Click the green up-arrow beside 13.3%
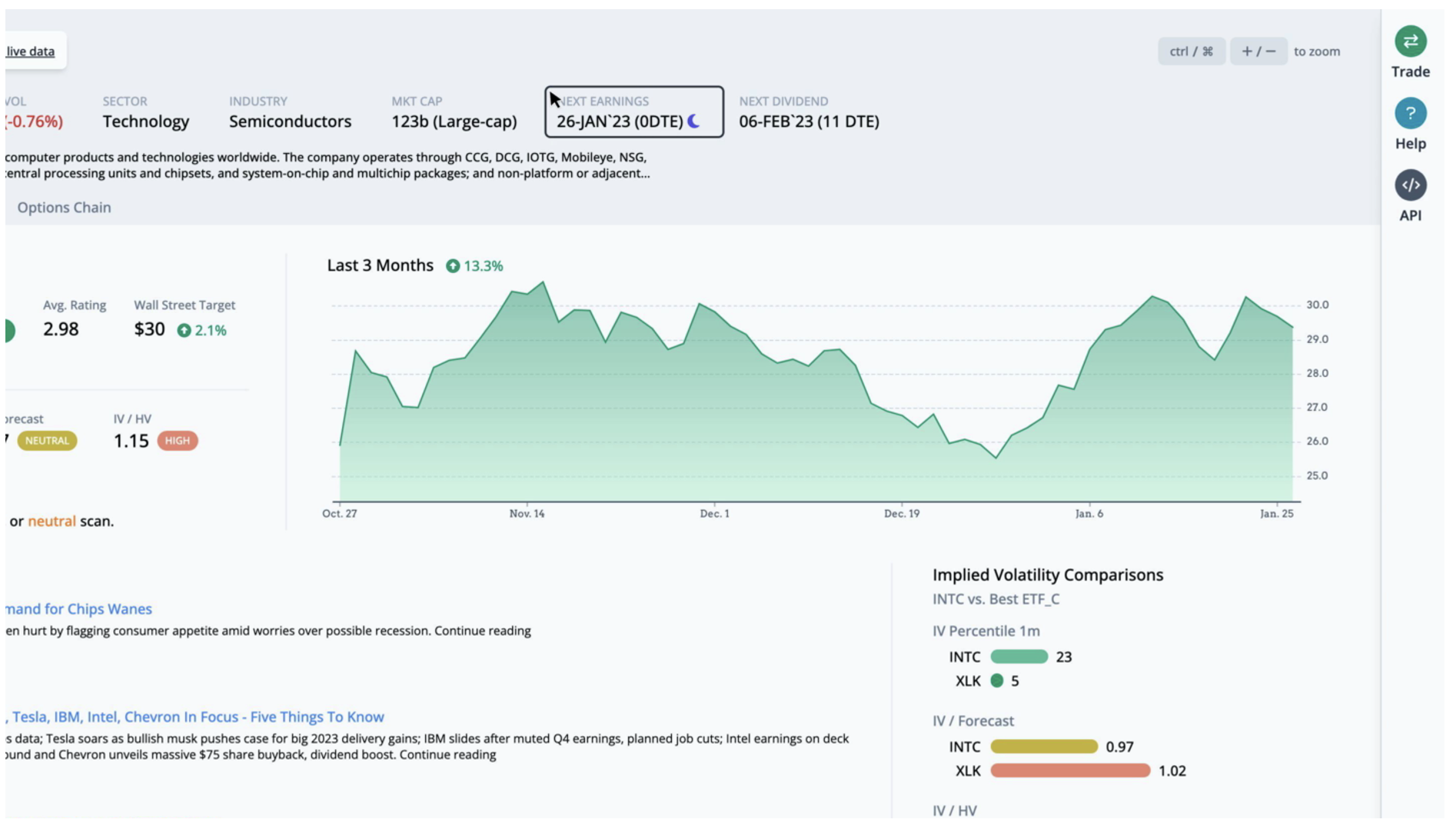Image resolution: width=1456 pixels, height=826 pixels. pos(454,265)
